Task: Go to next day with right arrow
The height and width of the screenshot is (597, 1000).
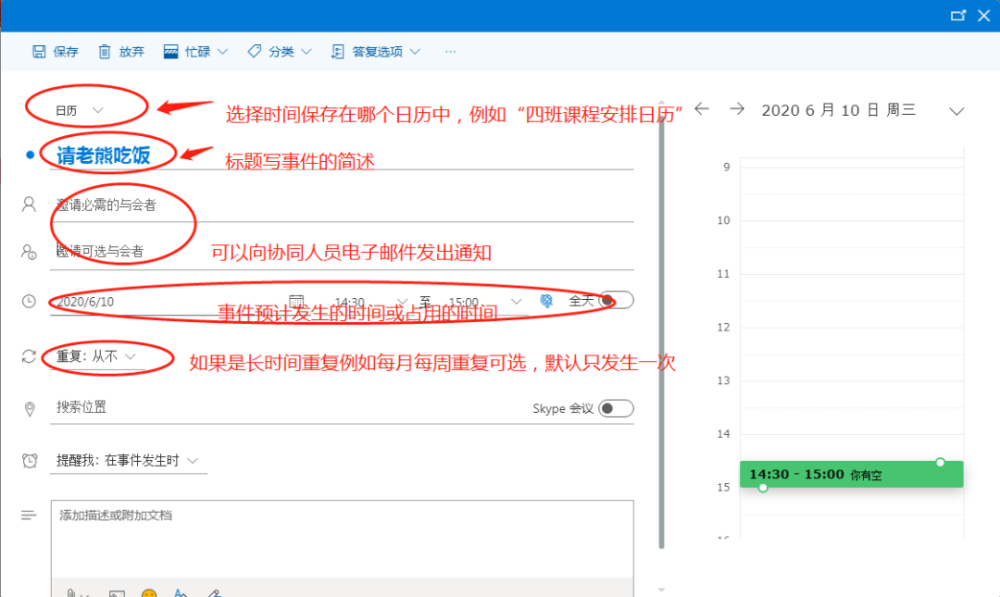Action: click(737, 109)
